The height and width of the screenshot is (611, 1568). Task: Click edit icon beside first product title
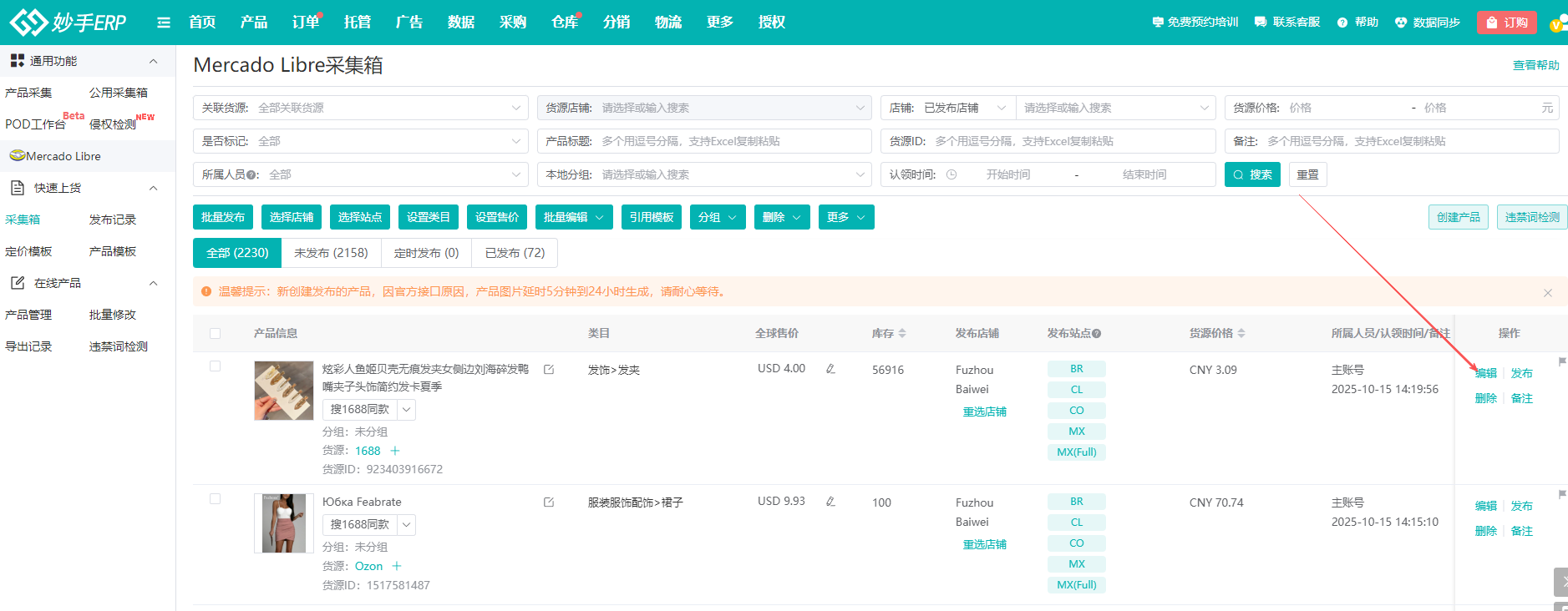click(x=549, y=369)
